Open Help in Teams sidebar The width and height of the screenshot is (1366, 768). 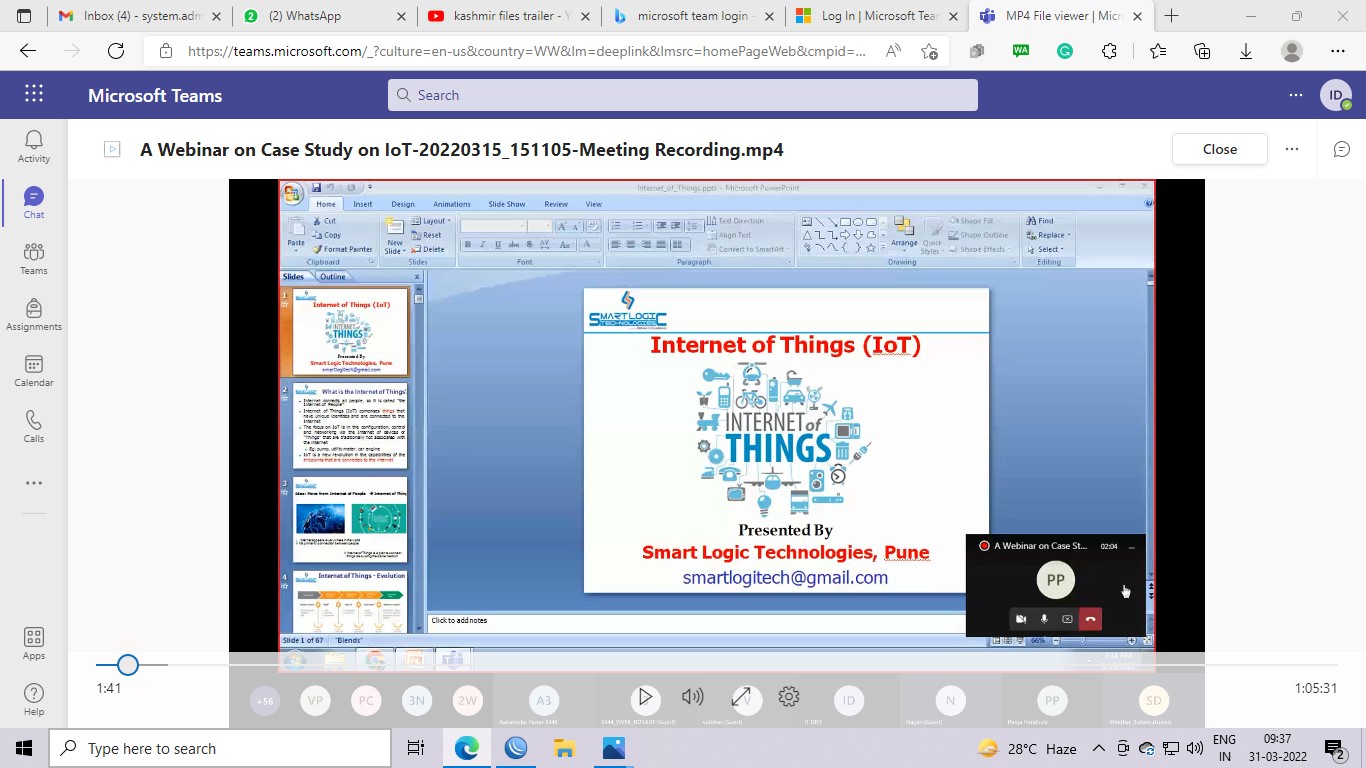pos(34,700)
